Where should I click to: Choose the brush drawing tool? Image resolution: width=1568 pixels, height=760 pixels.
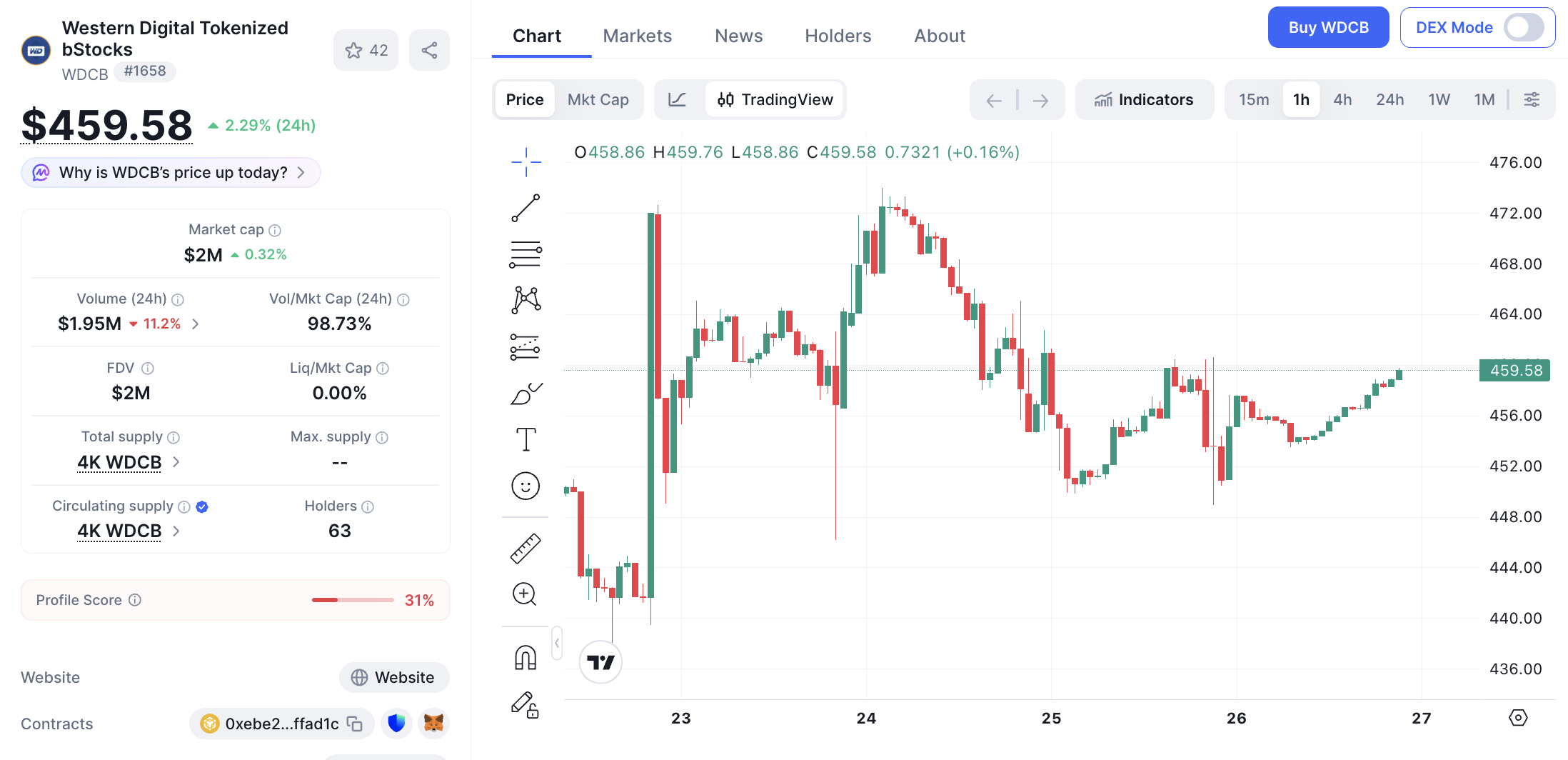coord(526,393)
